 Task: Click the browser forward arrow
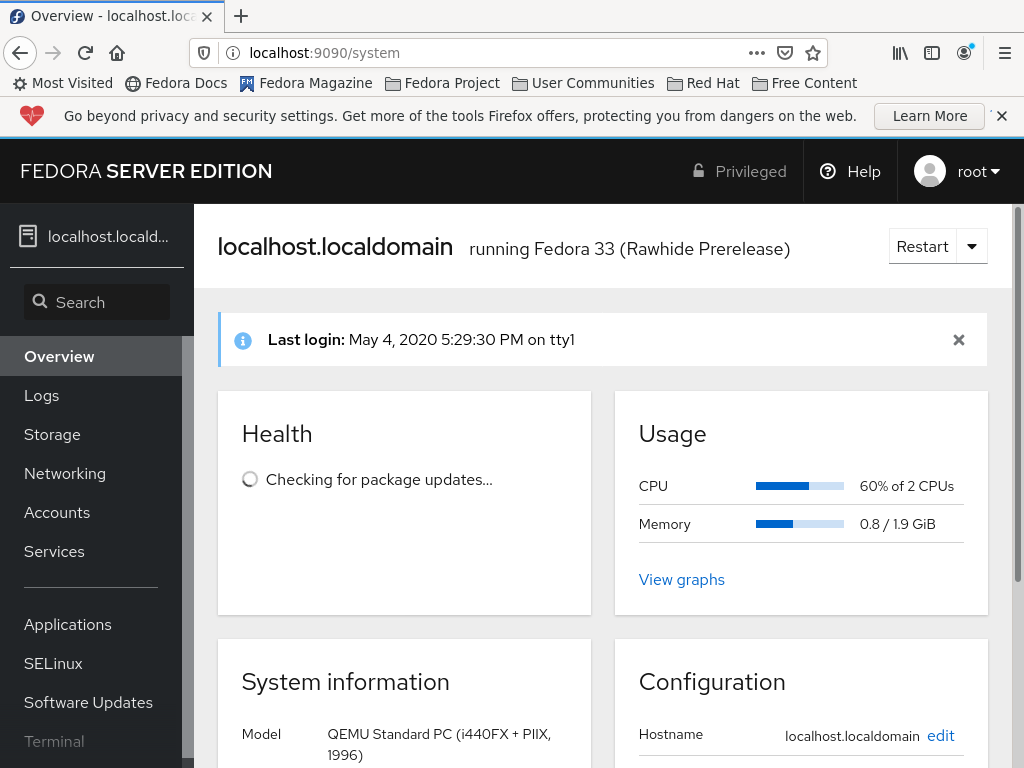[x=53, y=53]
